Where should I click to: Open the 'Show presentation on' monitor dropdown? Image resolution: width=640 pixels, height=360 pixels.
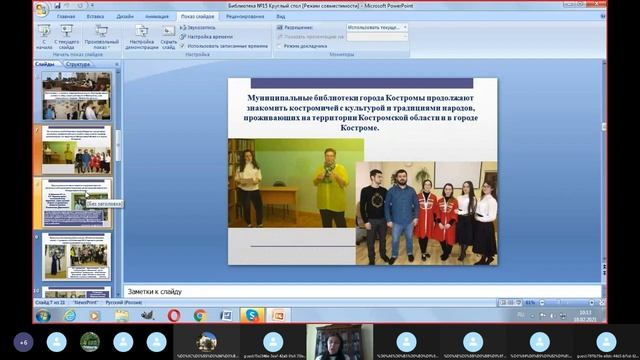pos(377,37)
